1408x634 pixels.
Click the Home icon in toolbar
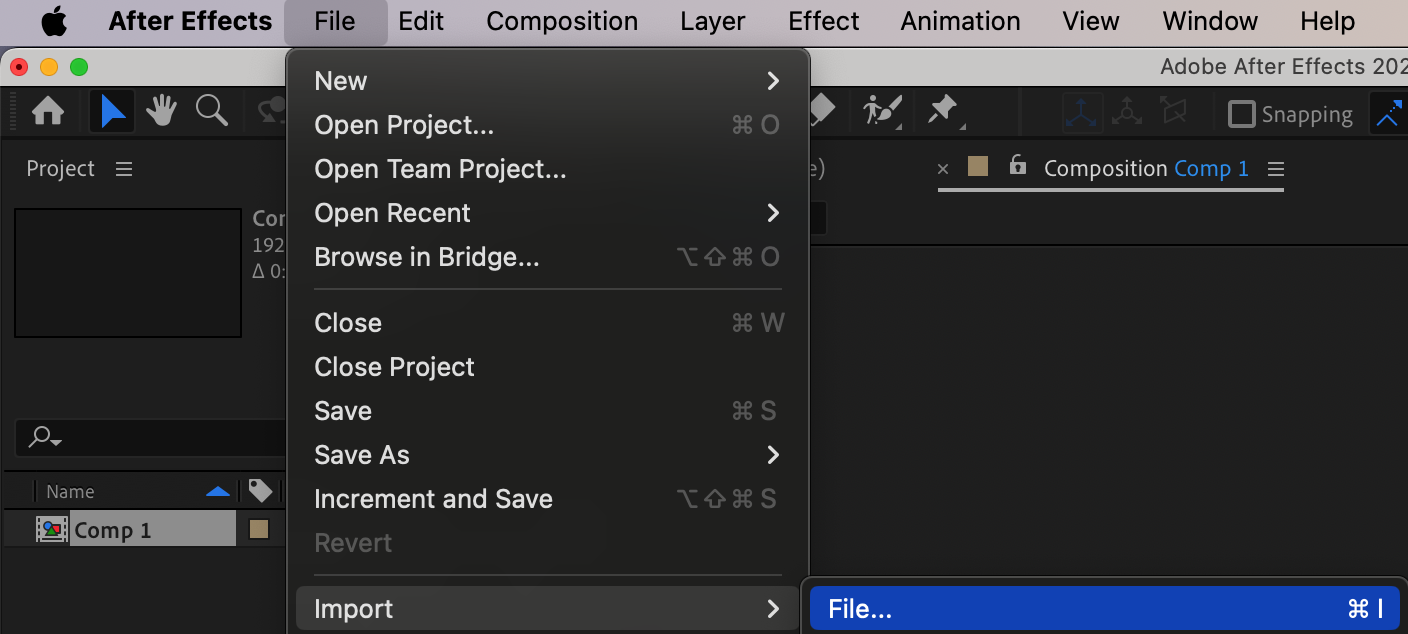48,112
